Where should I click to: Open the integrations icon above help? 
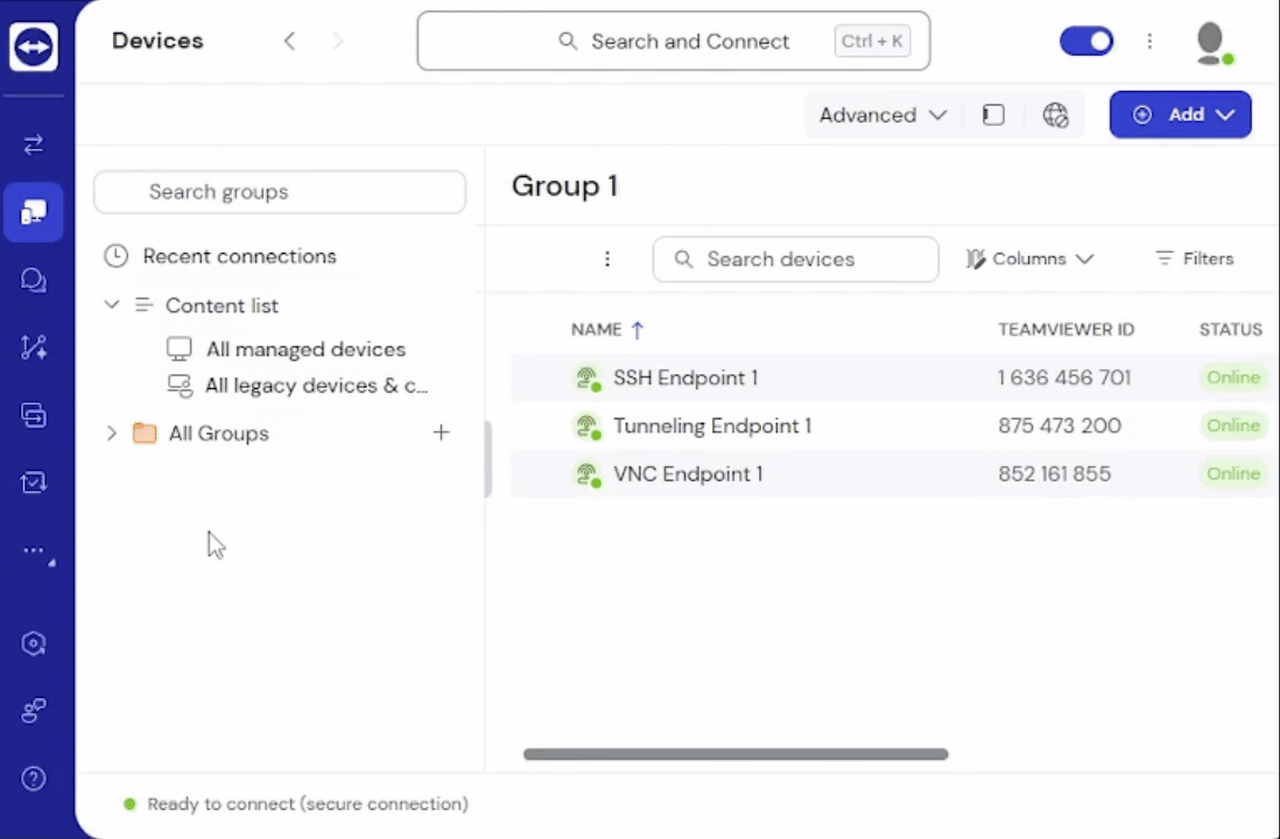point(33,711)
